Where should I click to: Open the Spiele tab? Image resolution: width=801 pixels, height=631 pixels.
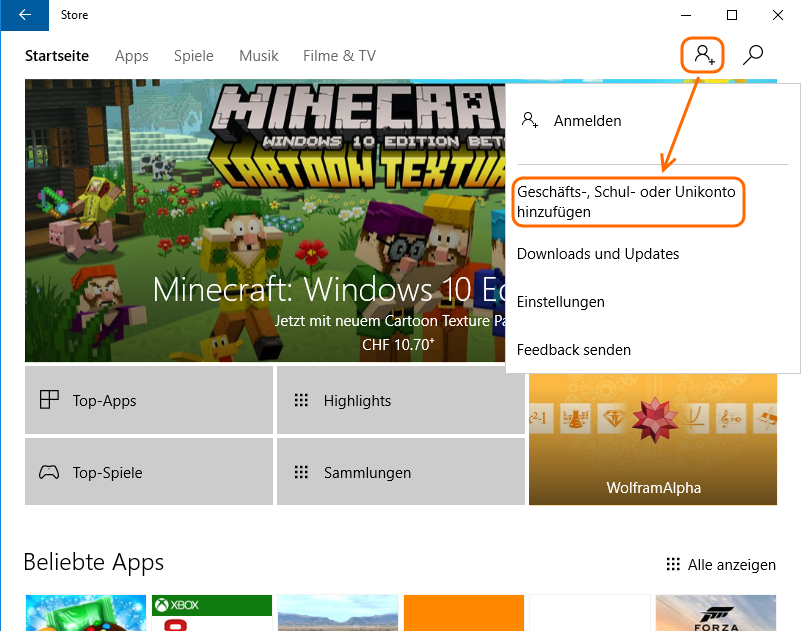tap(193, 56)
